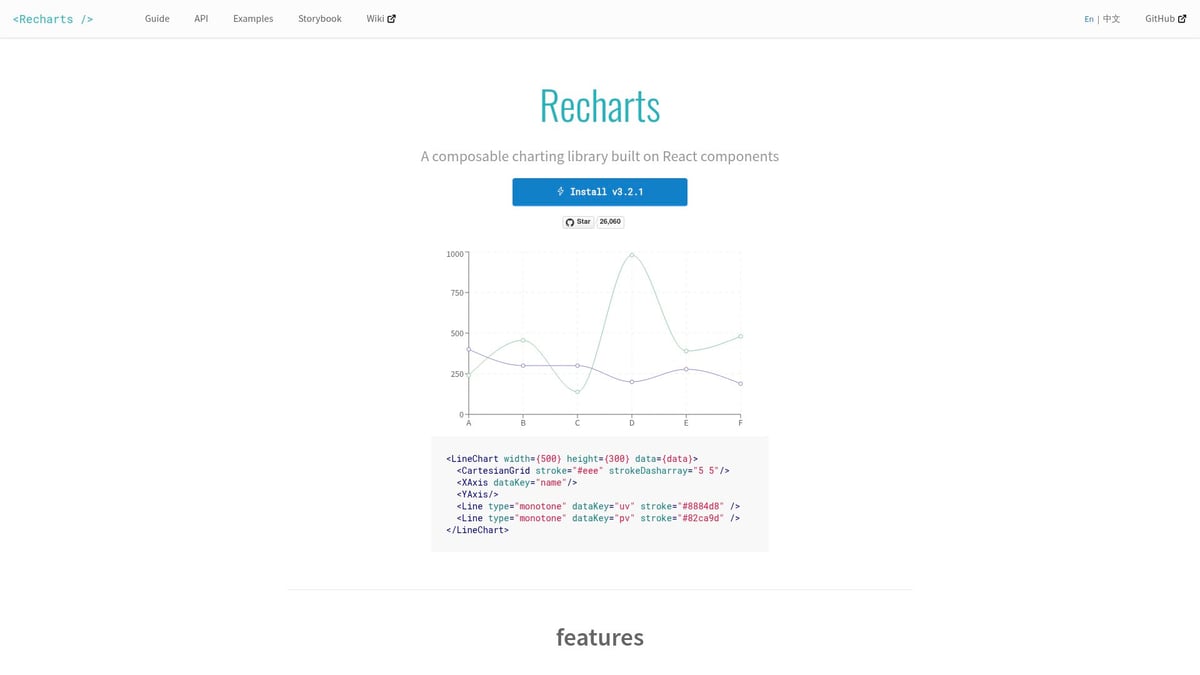Click the external-link icon next to GitHub

click(1181, 19)
